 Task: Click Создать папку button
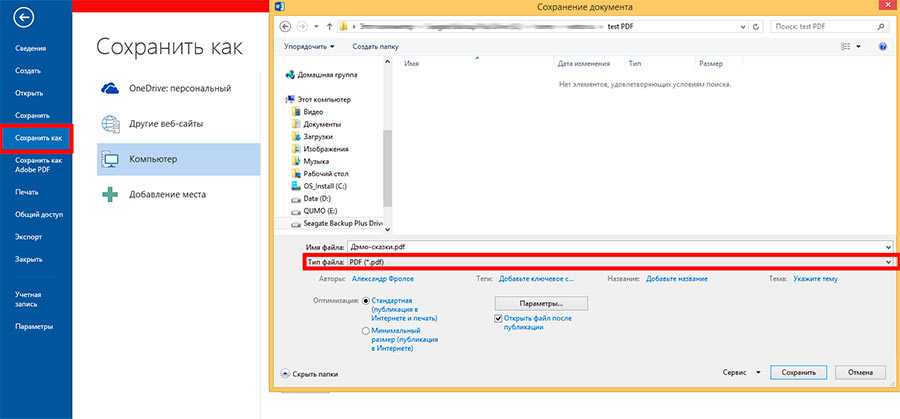point(375,46)
